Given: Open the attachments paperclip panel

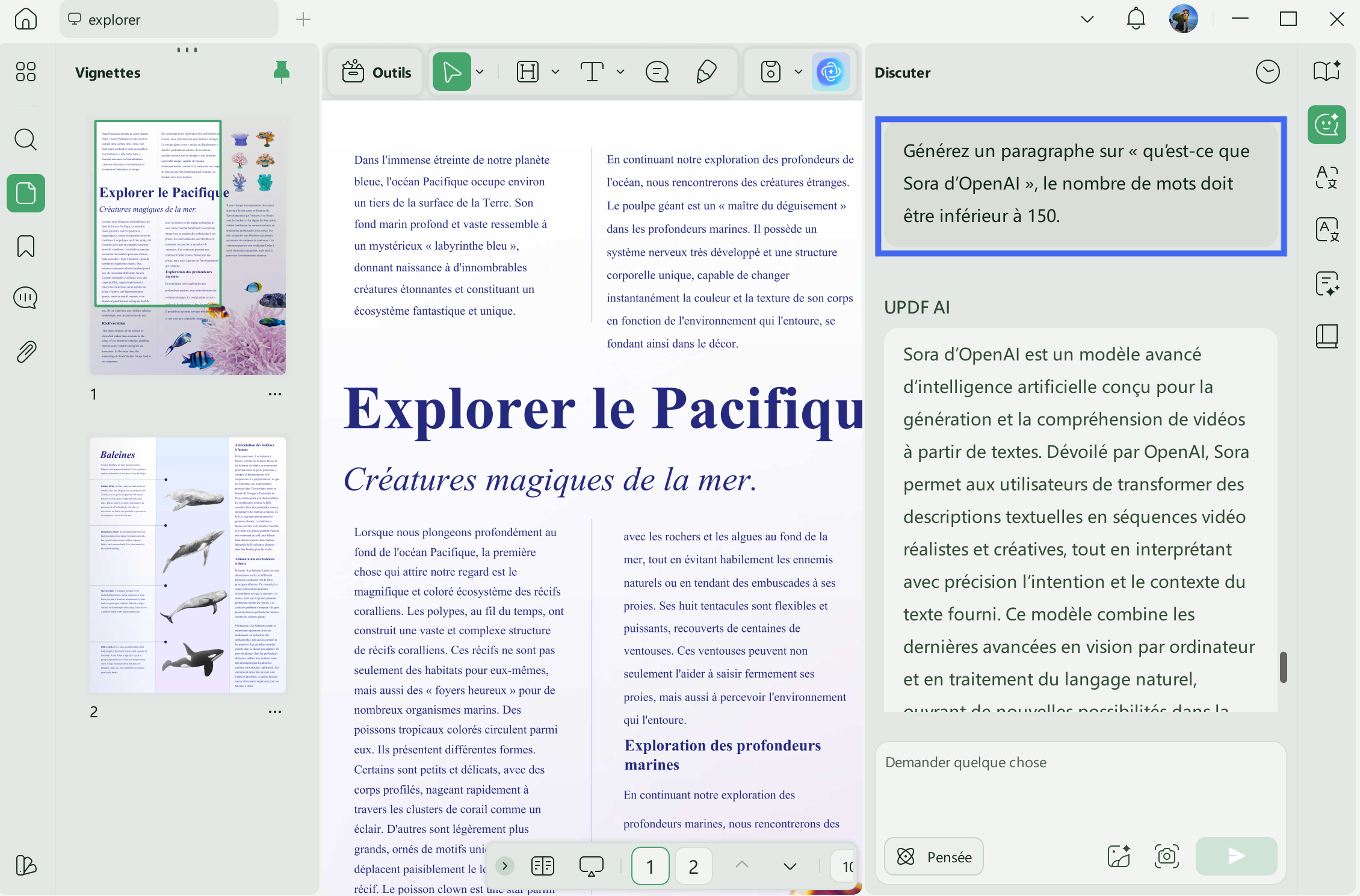Looking at the screenshot, I should pos(26,352).
